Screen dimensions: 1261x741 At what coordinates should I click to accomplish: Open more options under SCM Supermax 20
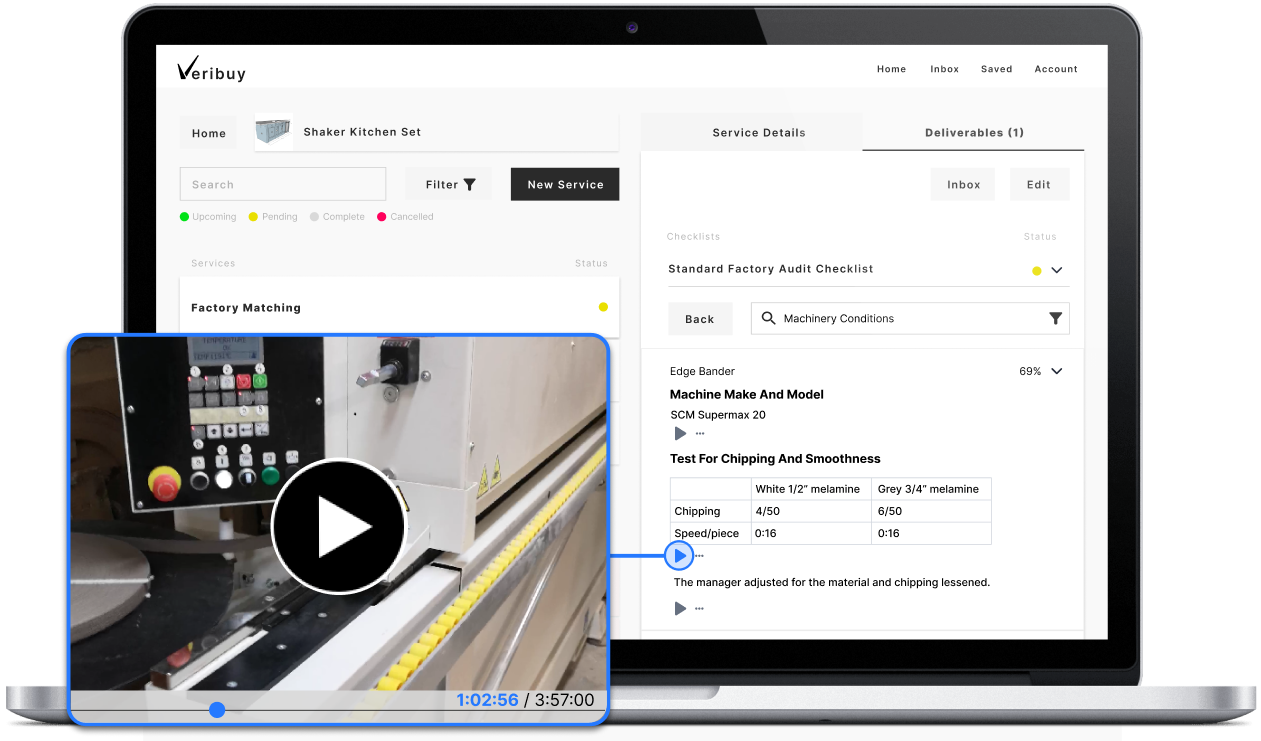700,434
